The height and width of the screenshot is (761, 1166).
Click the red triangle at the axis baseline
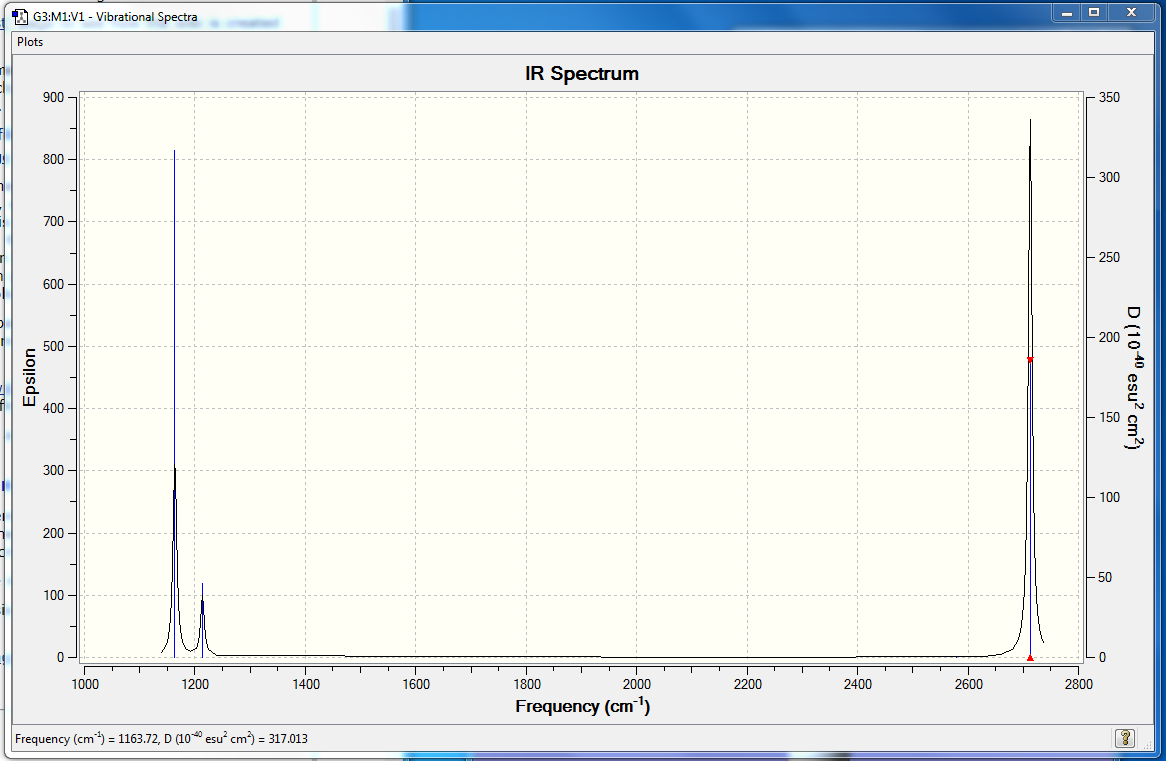pyautogui.click(x=1030, y=658)
